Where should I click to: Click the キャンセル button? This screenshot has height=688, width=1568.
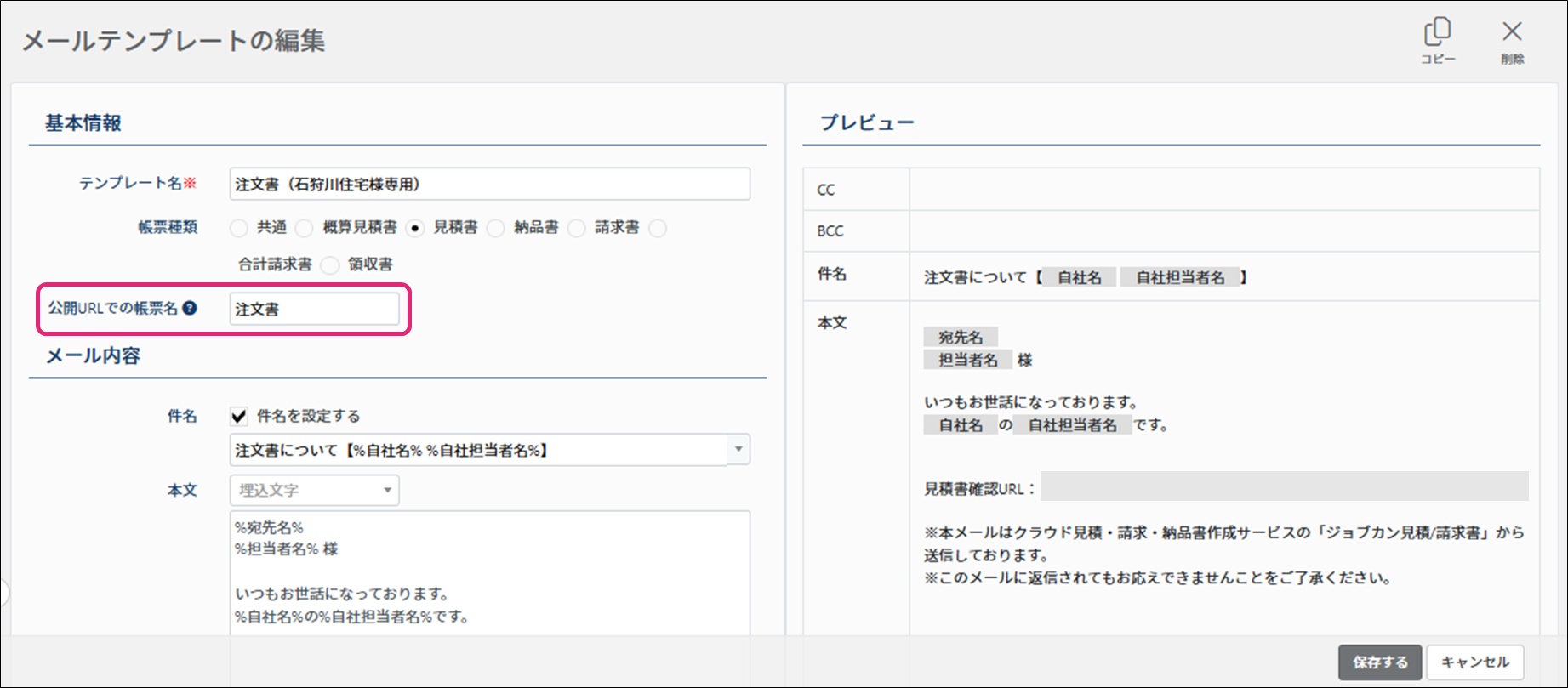pos(1474,662)
